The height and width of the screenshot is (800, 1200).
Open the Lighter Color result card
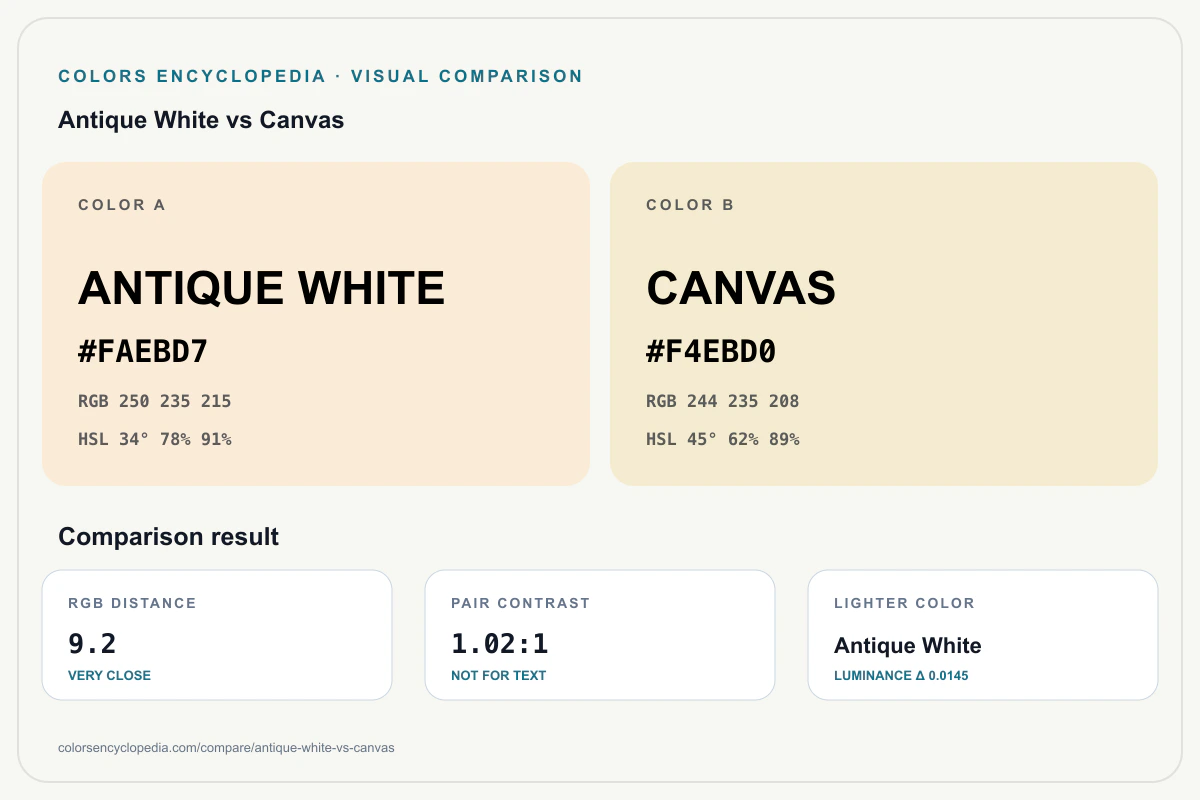(983, 635)
